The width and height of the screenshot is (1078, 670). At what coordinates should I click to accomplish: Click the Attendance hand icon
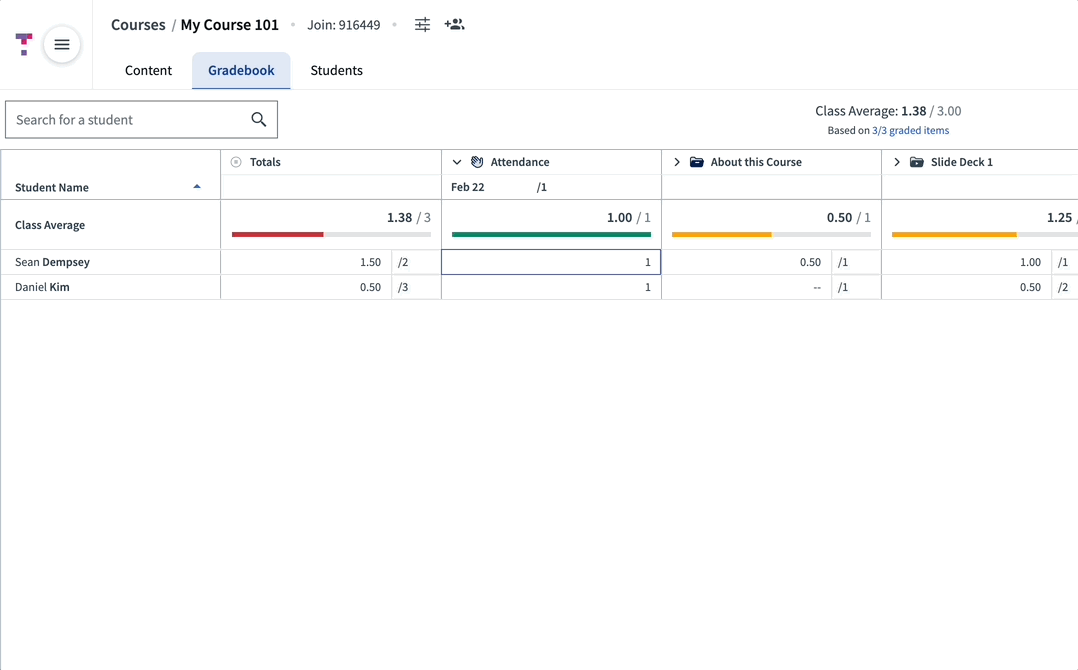477,162
